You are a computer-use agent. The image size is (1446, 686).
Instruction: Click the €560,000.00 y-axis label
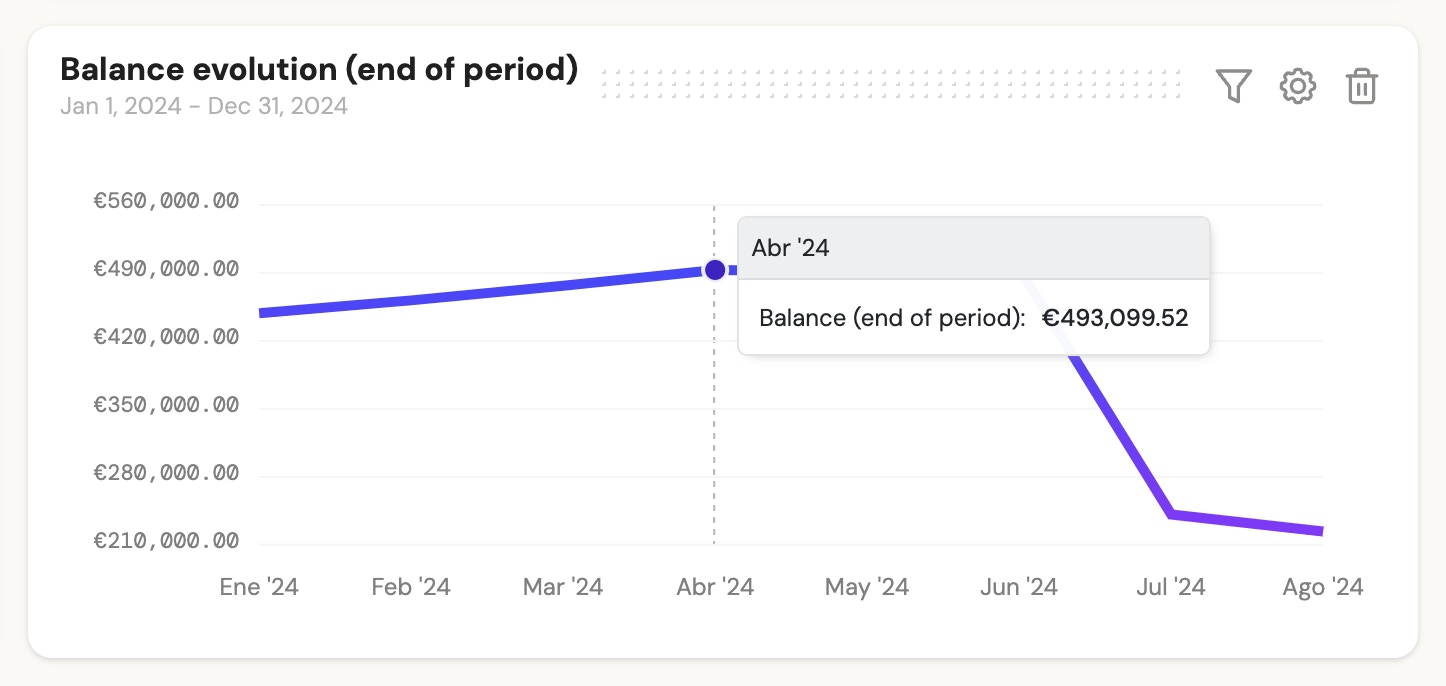pyautogui.click(x=167, y=201)
